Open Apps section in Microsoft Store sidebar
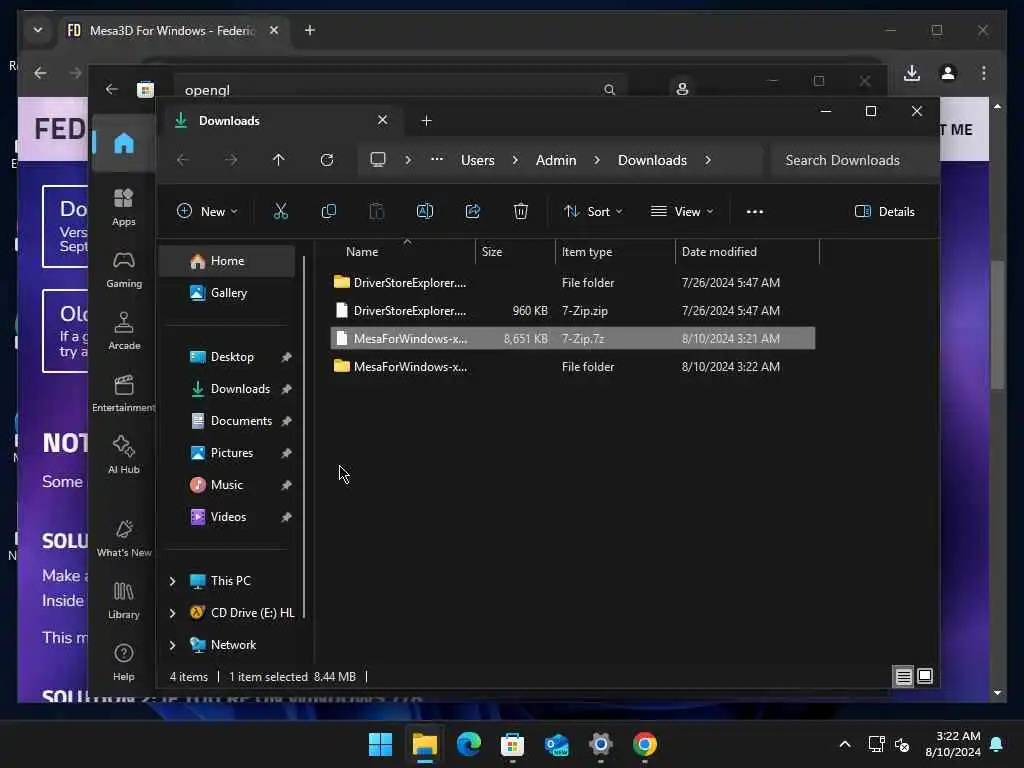1024x768 pixels. click(123, 207)
